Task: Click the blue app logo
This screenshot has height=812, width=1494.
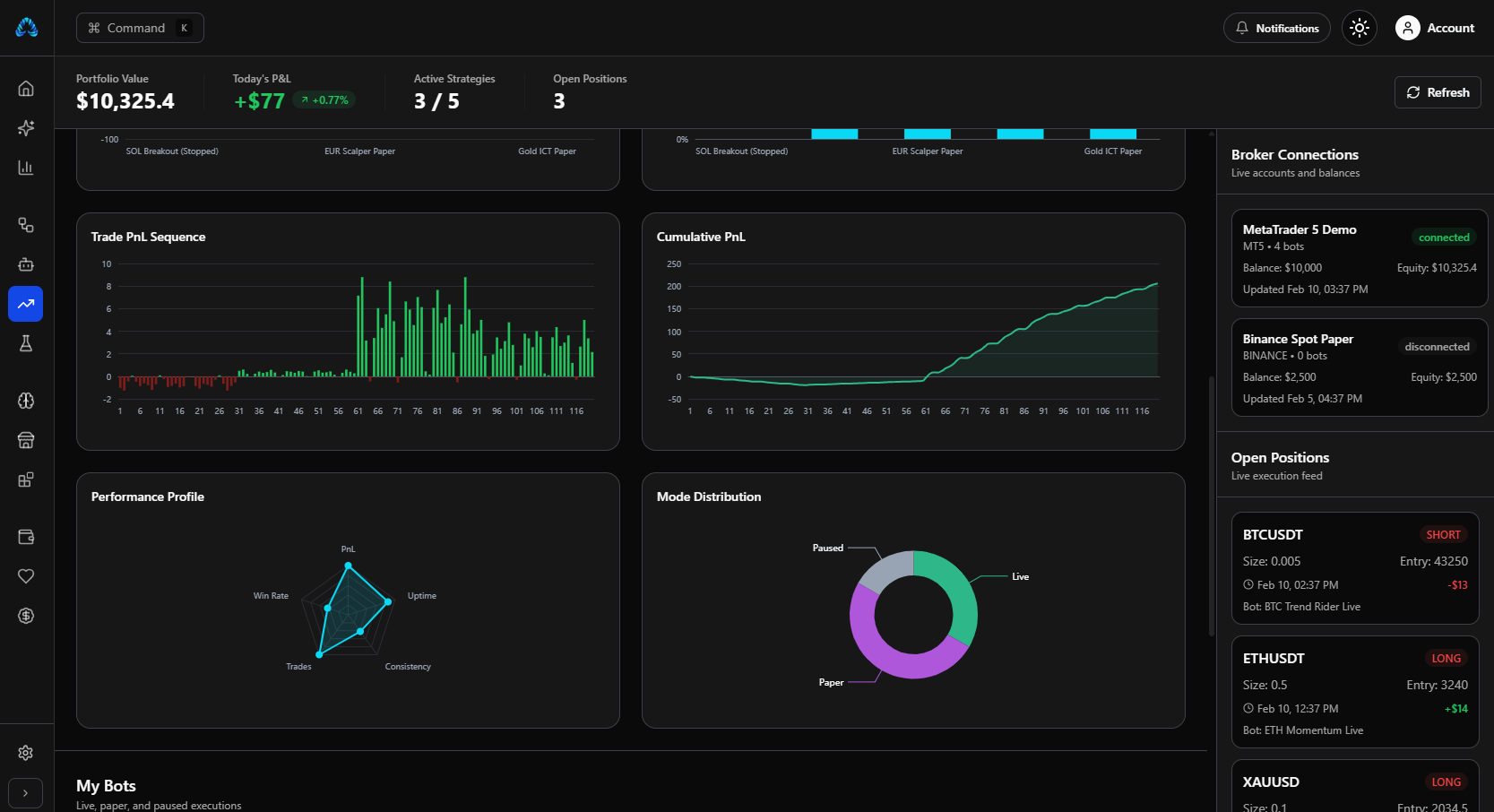Action: pyautogui.click(x=27, y=28)
